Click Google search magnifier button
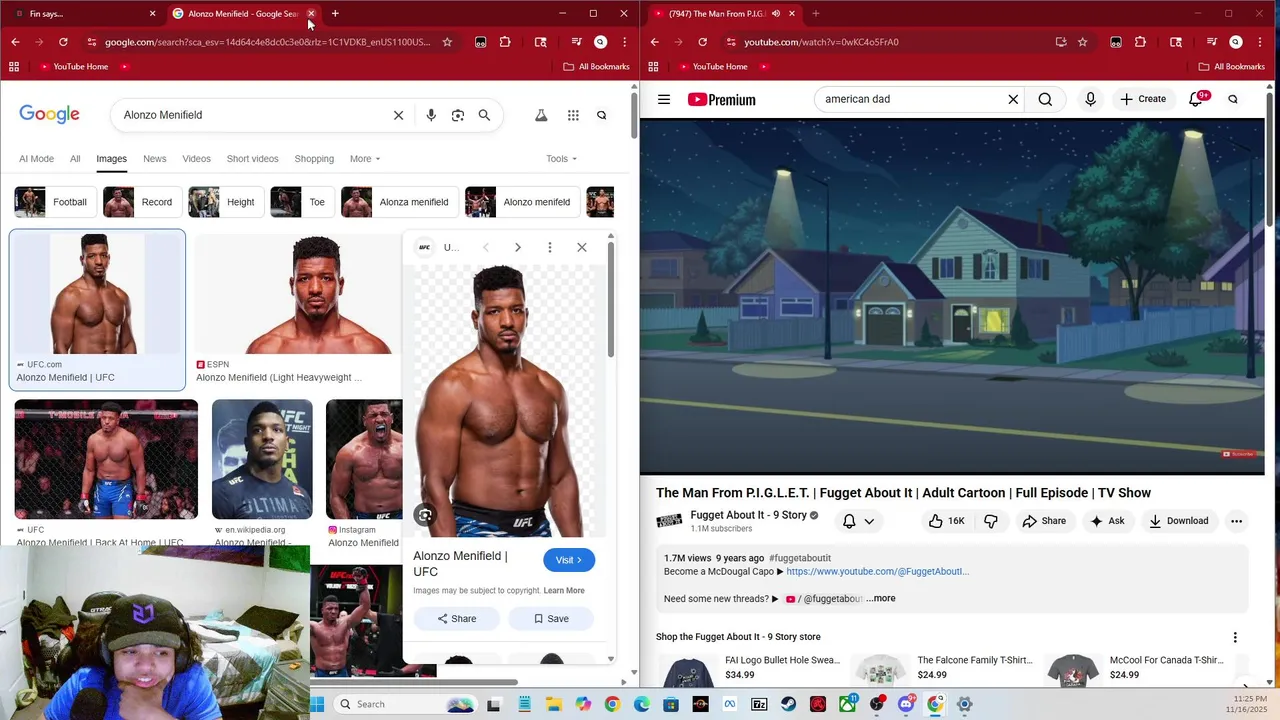Screen dimensions: 1280x720 (484, 115)
